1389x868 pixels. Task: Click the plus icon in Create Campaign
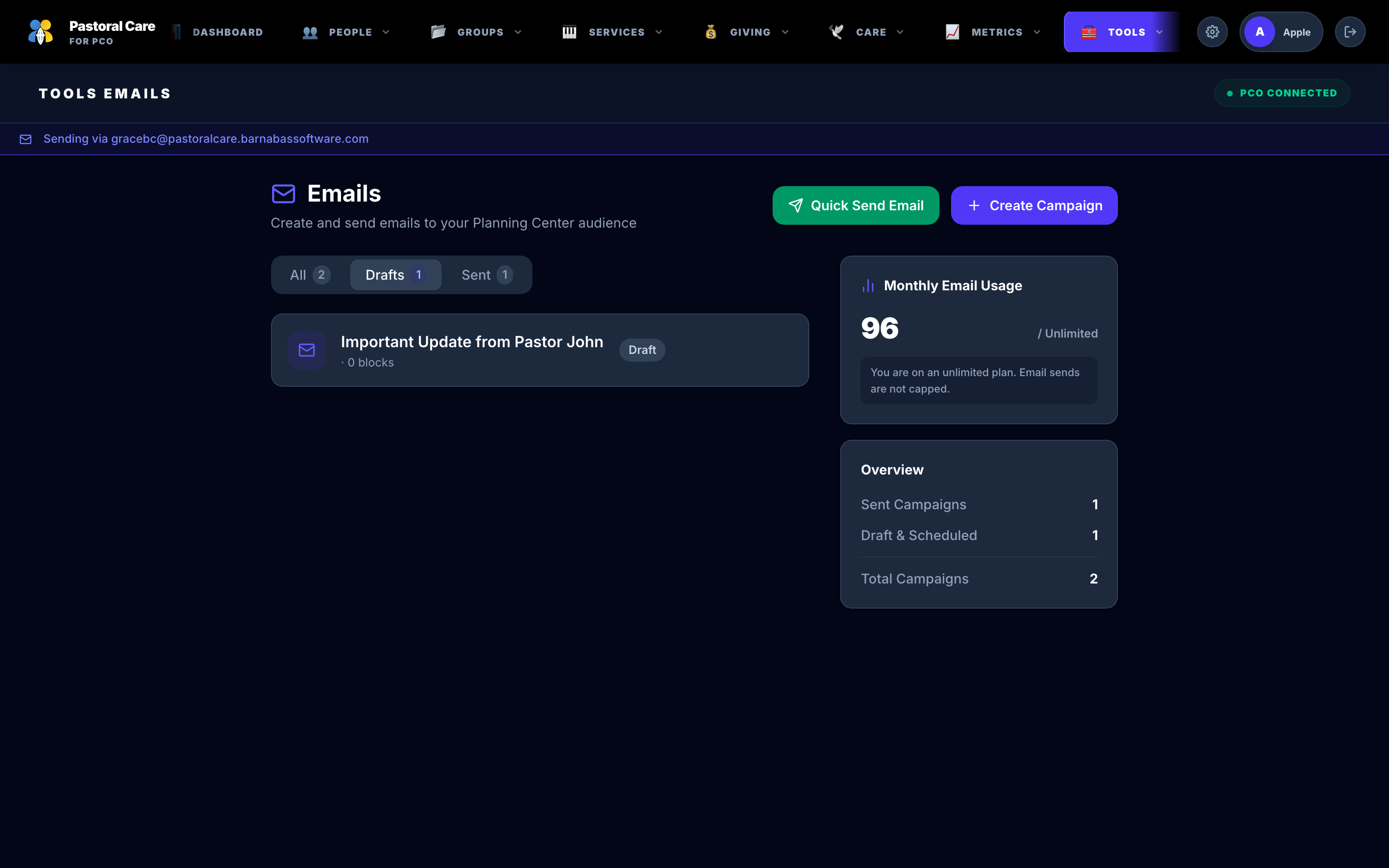tap(974, 205)
